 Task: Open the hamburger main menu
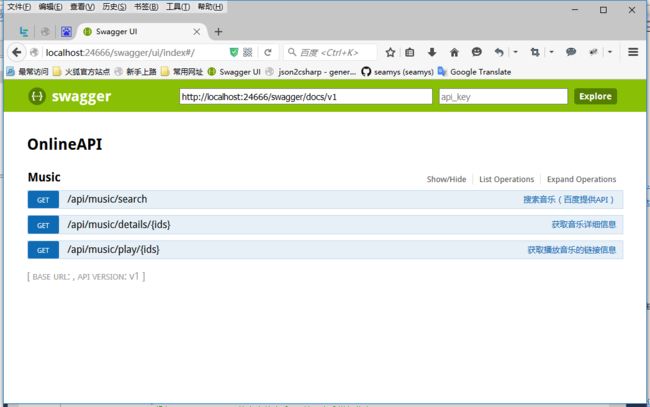(633, 52)
